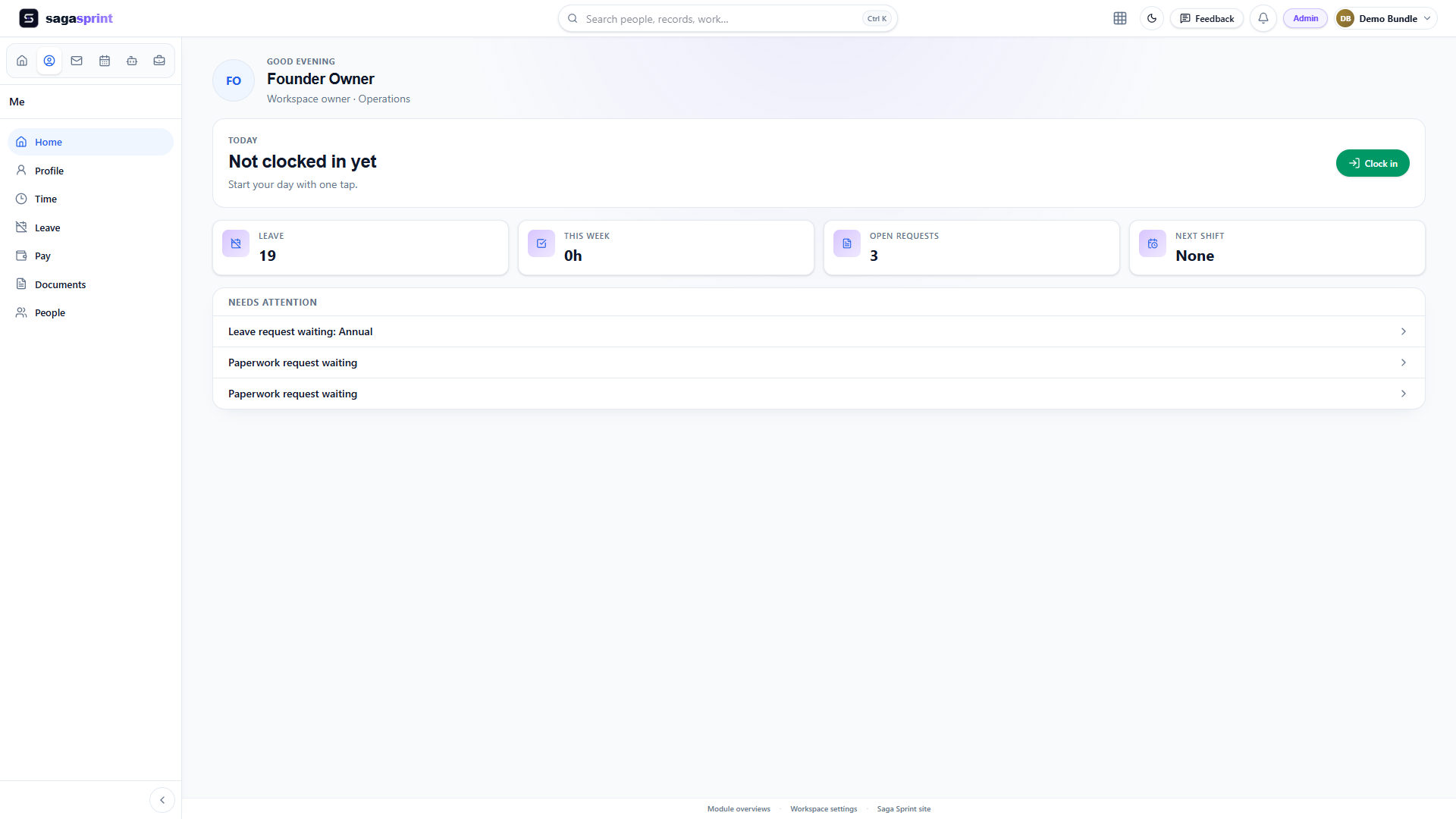The height and width of the screenshot is (819, 1456).
Task: Expand Leave request waiting: Annual row
Action: pos(819,331)
